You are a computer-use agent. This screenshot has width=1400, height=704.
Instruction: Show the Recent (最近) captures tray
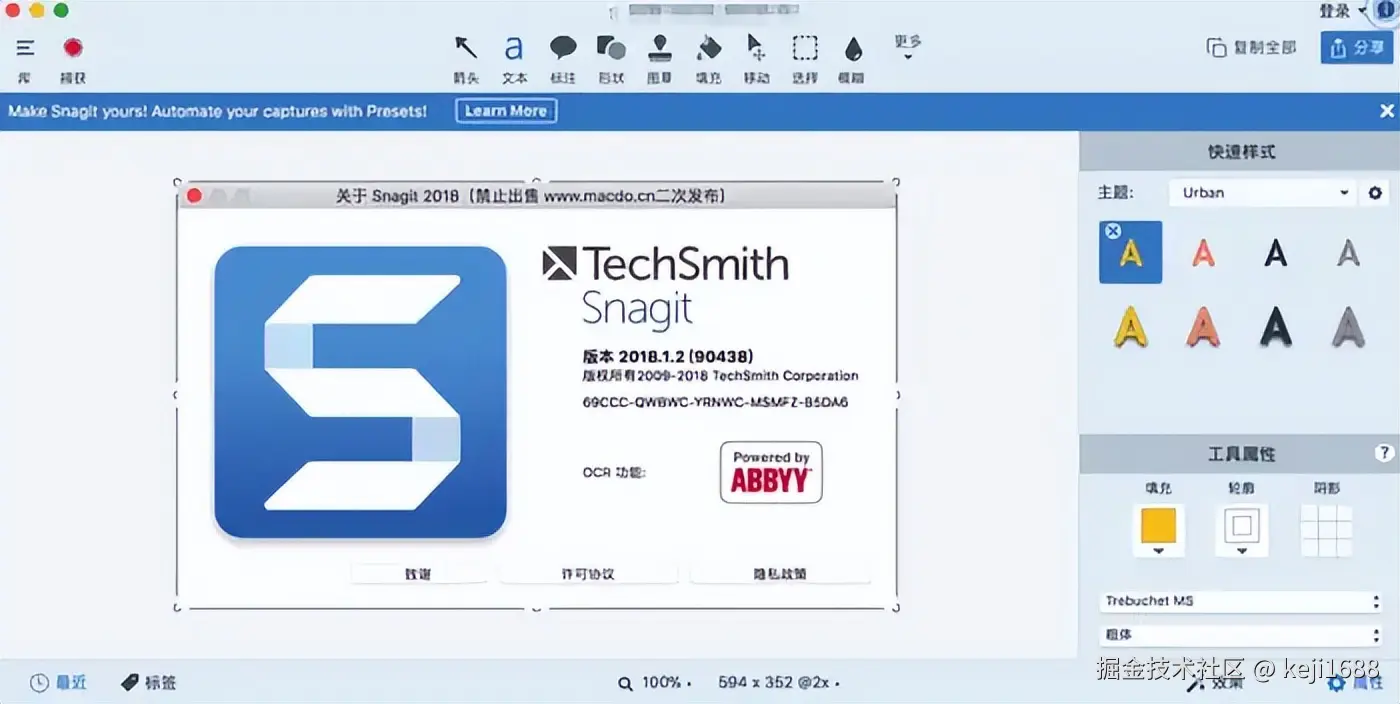(x=58, y=683)
